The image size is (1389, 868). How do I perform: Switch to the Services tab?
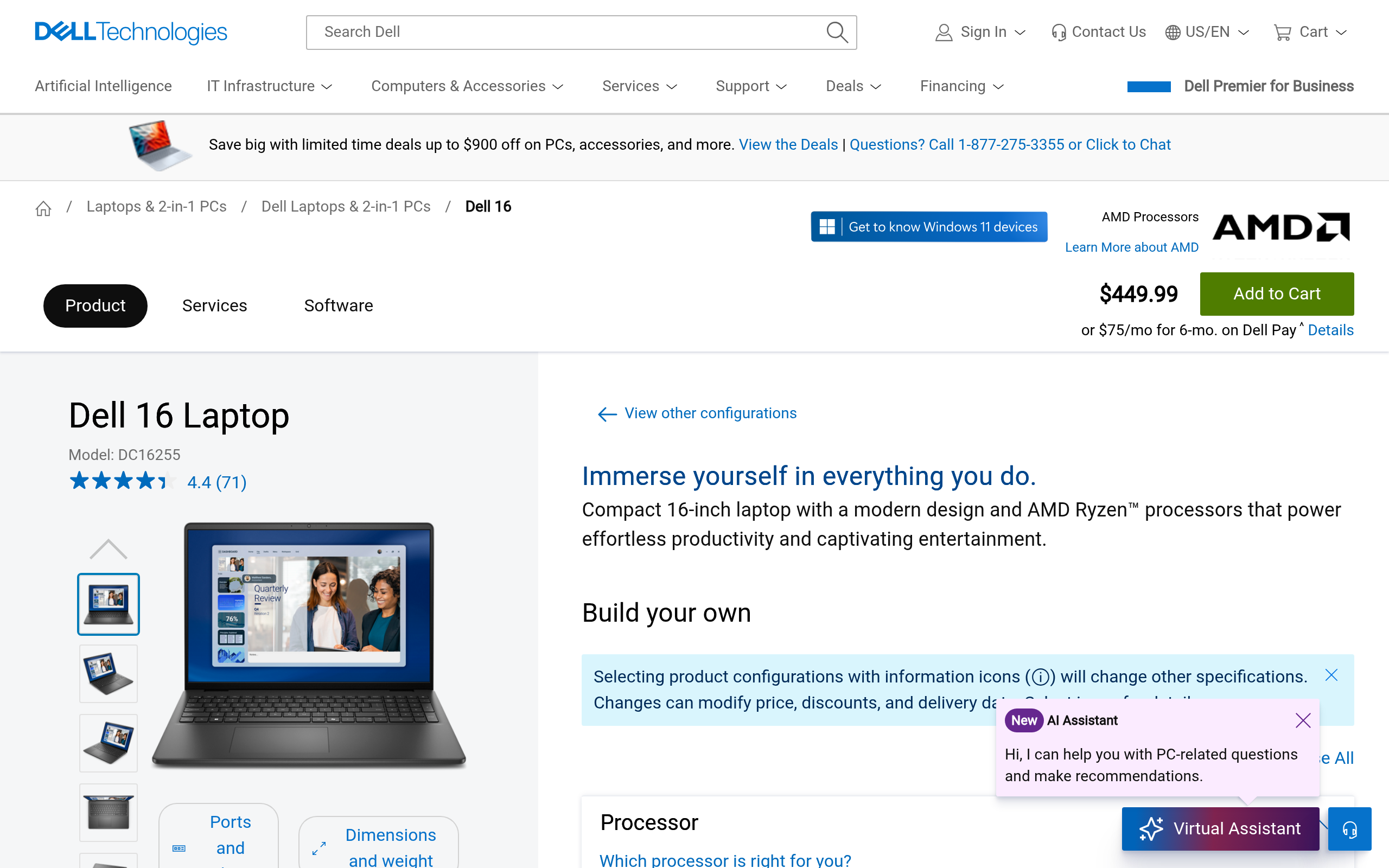(x=214, y=305)
